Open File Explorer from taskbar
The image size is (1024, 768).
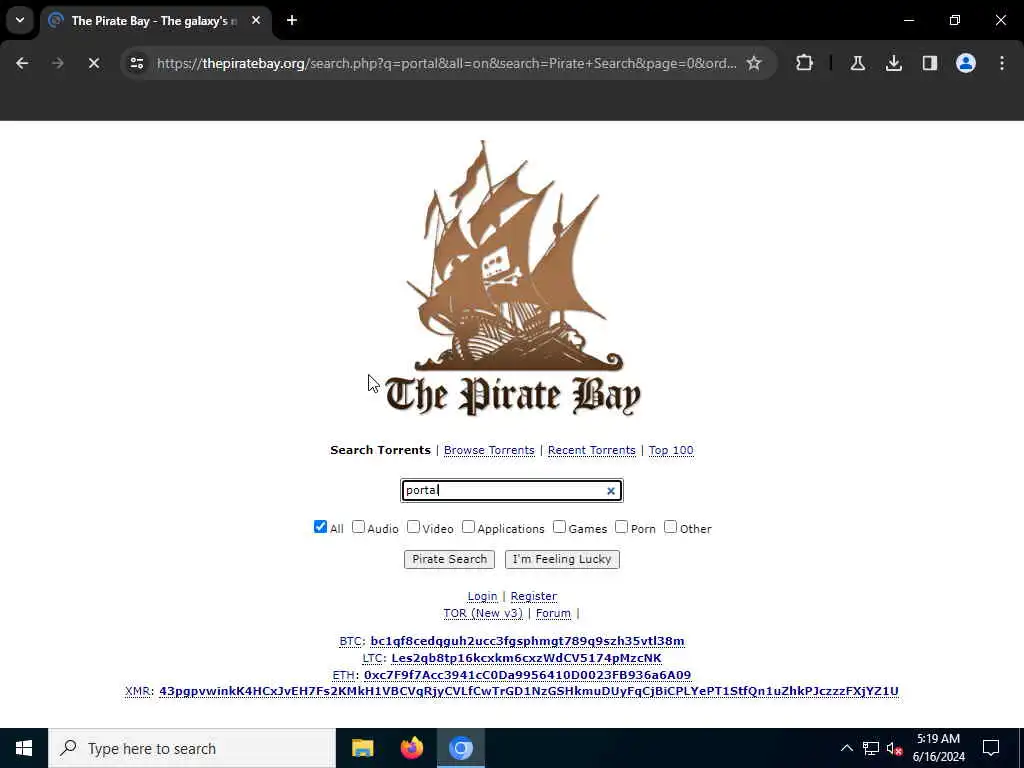[x=362, y=748]
